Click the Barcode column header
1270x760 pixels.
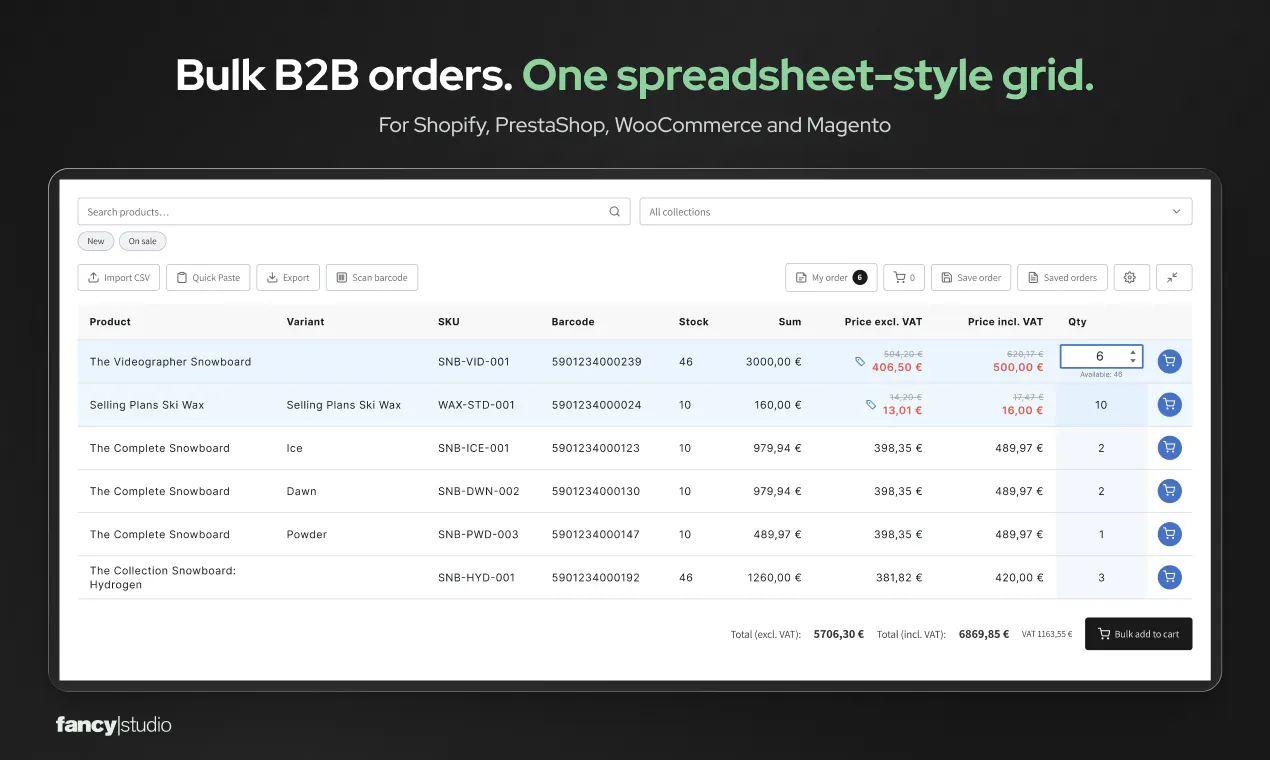(x=573, y=322)
